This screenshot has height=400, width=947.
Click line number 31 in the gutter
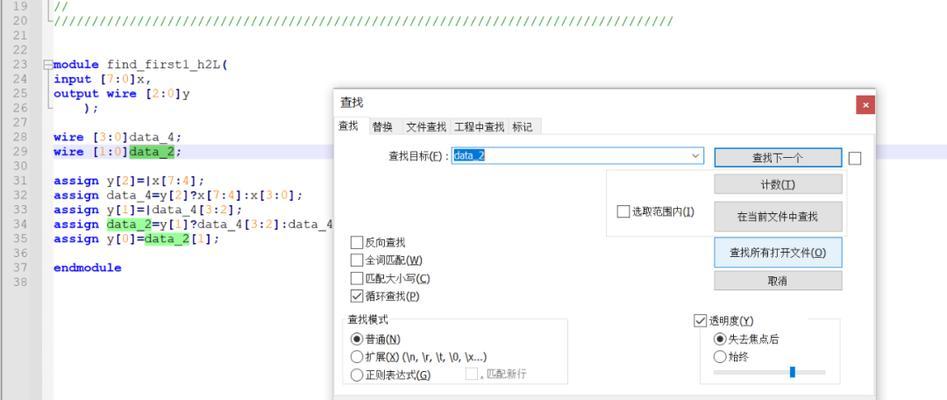point(20,181)
